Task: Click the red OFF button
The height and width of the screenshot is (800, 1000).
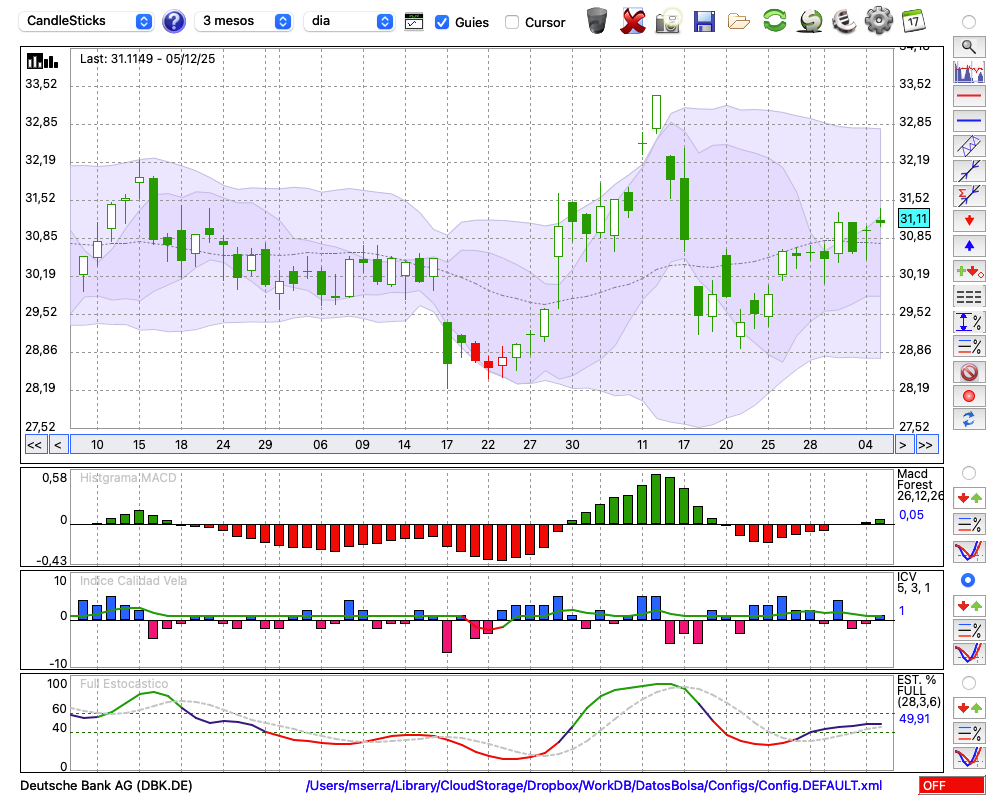Action: pos(951,786)
